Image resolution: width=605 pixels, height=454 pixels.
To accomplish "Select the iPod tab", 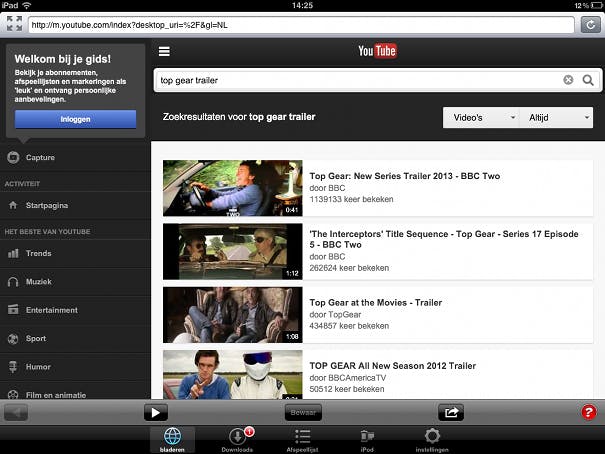I will coord(367,440).
